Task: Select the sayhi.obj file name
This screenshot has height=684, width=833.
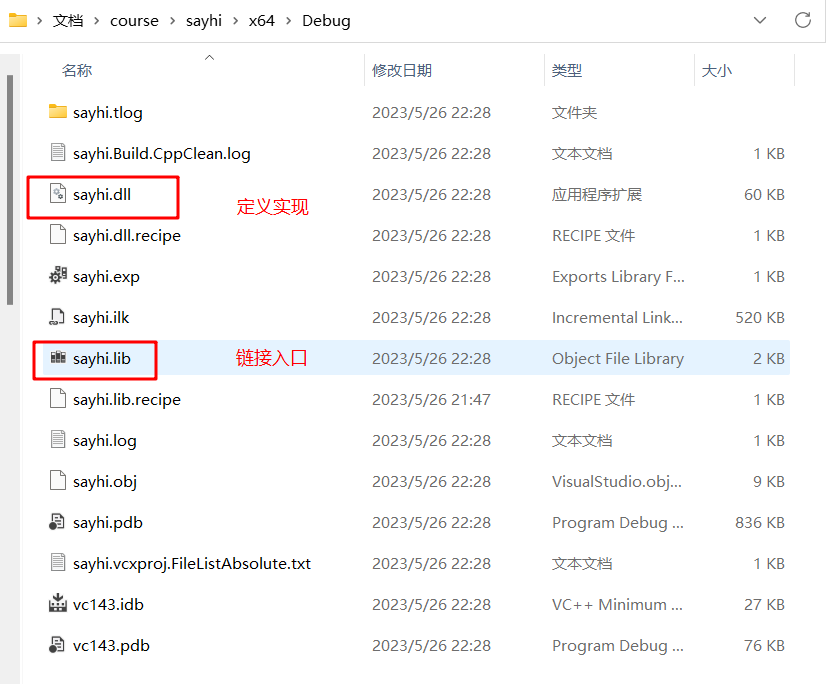Action: (105, 481)
